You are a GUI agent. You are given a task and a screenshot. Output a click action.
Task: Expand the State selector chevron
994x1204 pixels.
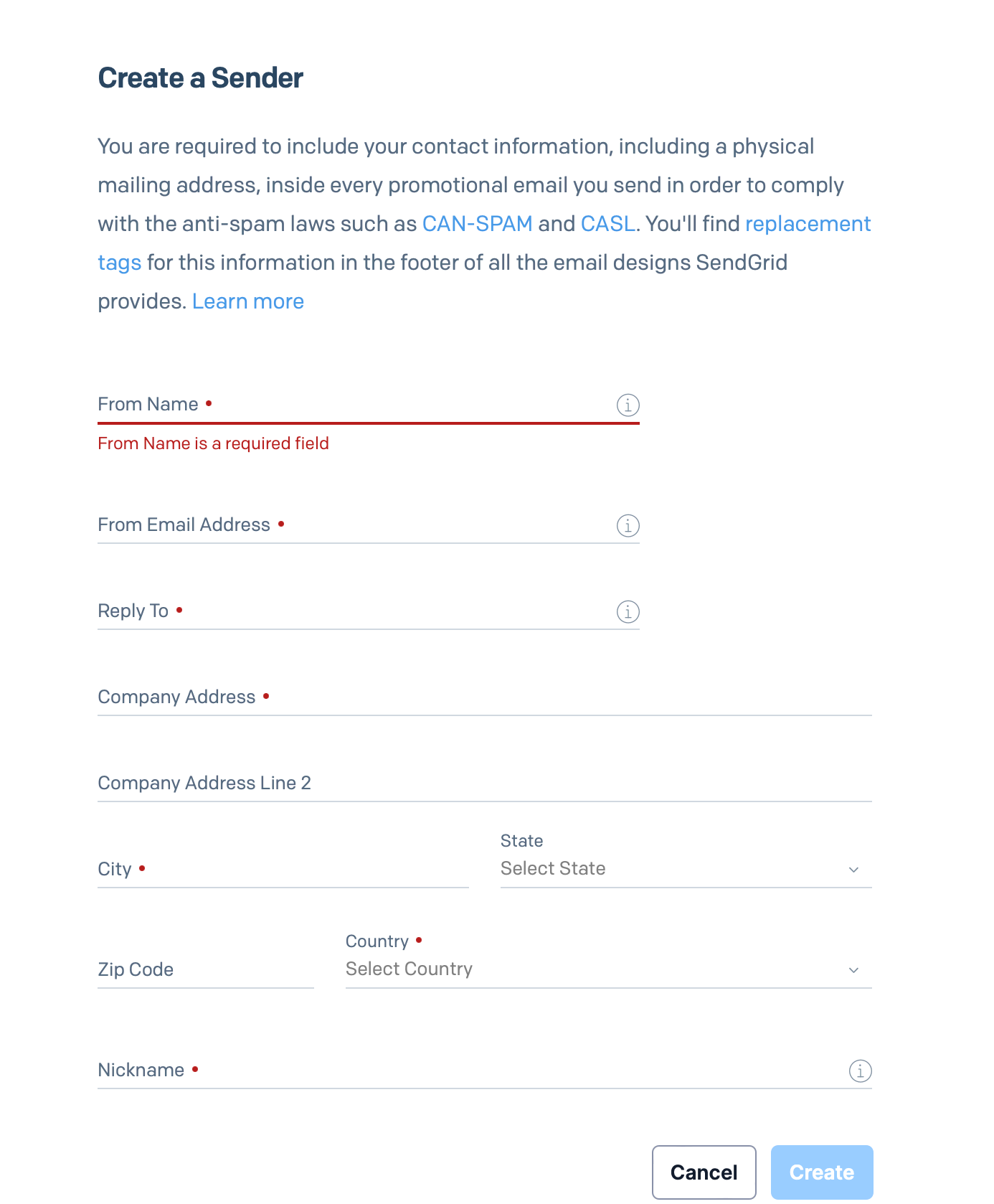(x=853, y=870)
